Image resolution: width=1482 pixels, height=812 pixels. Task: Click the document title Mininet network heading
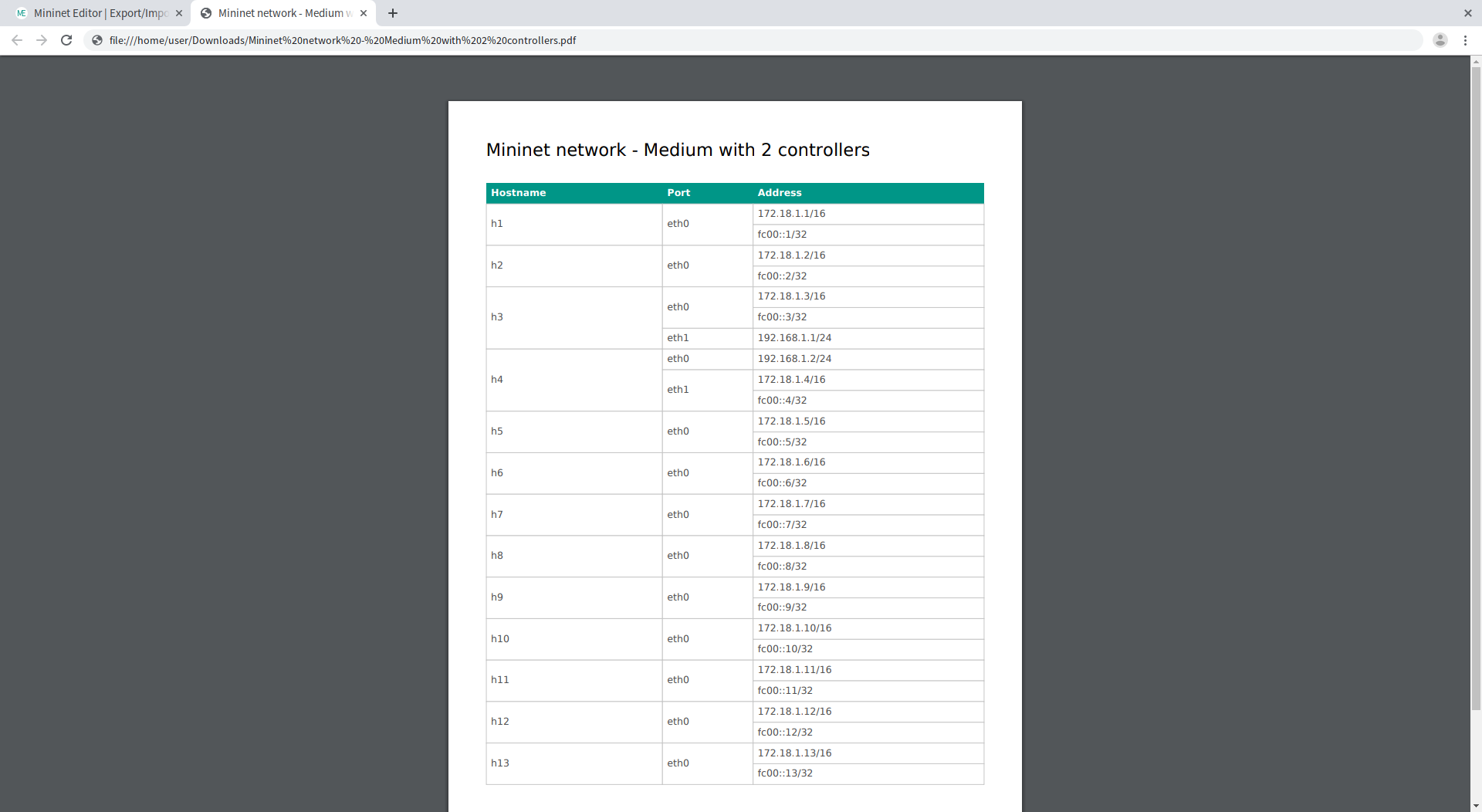677,150
